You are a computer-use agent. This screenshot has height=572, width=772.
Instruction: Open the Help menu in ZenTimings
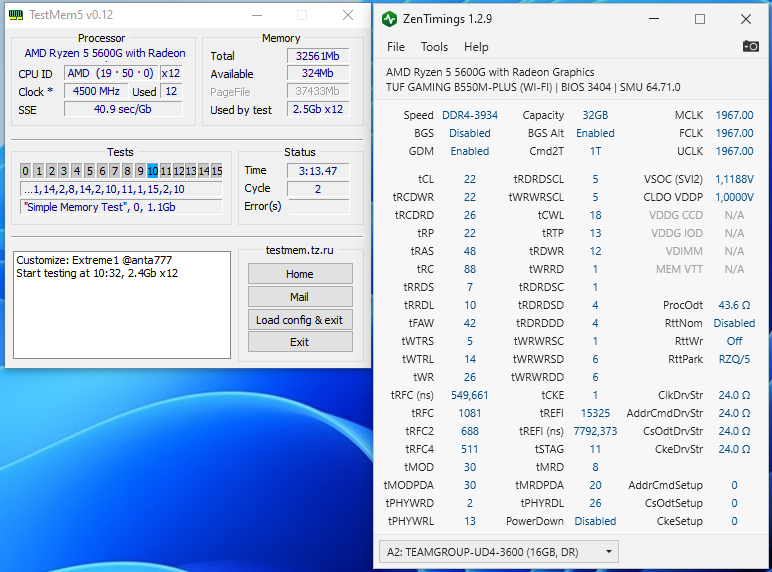[476, 47]
